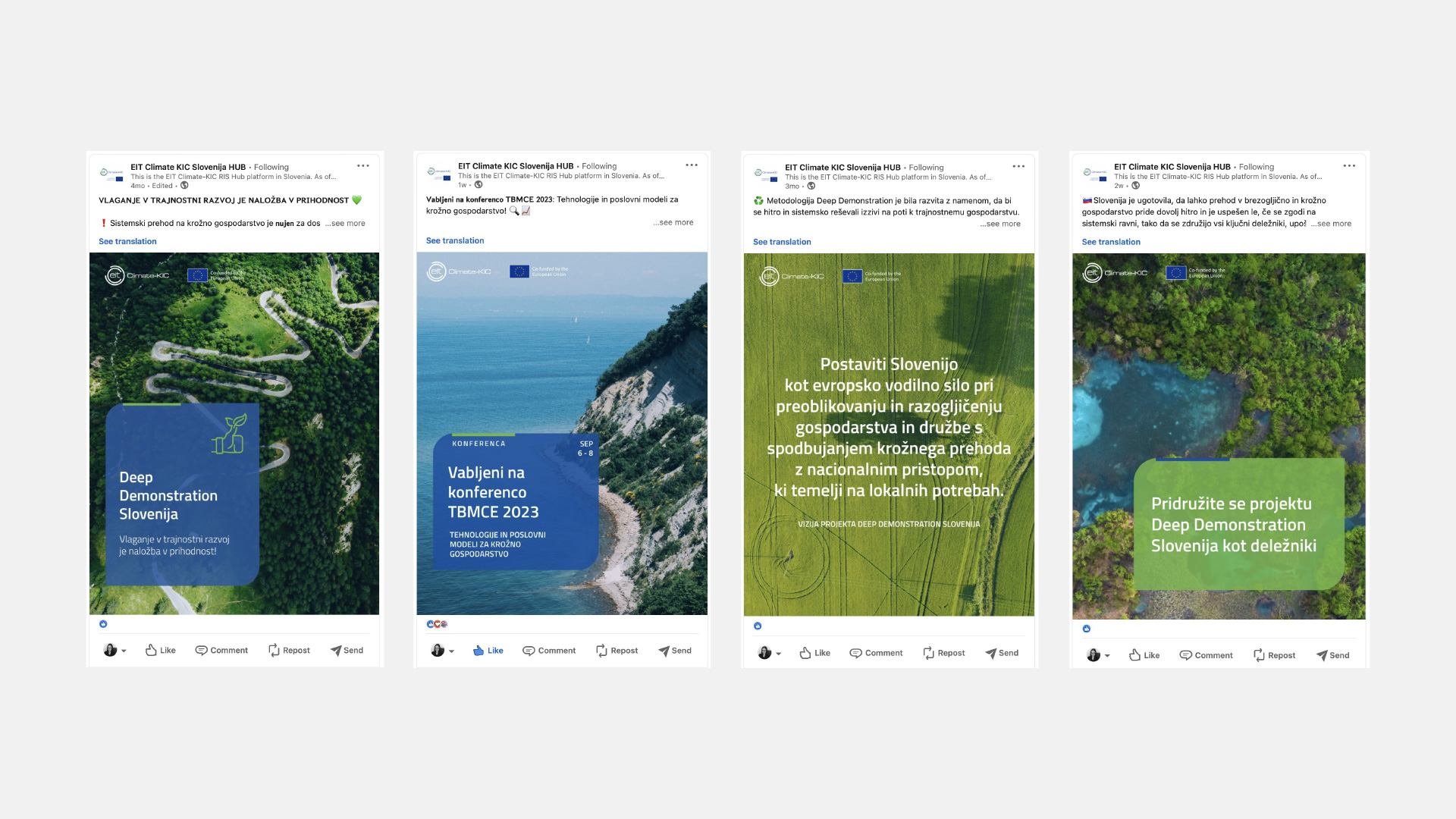Unlike the already-liked TBMCE conference post
The image size is (1456, 819).
click(x=488, y=651)
